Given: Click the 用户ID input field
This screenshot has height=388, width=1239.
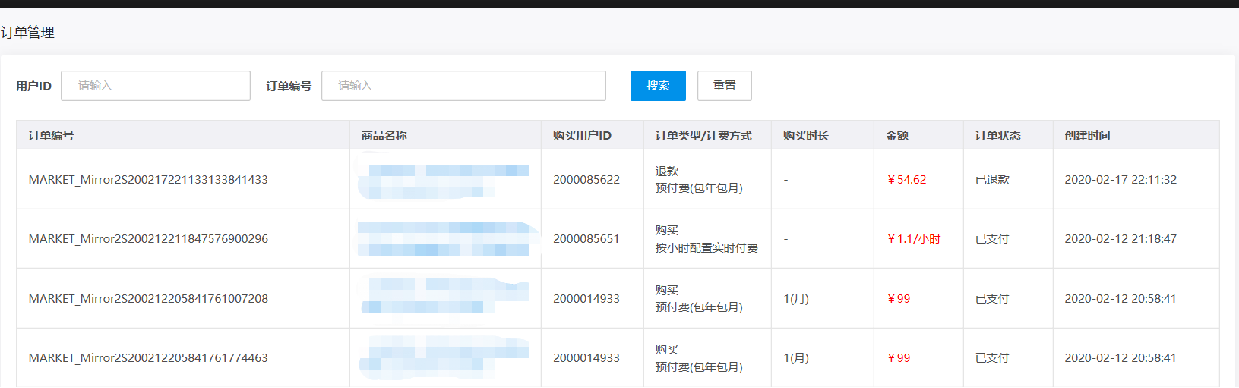Looking at the screenshot, I should click(x=155, y=86).
